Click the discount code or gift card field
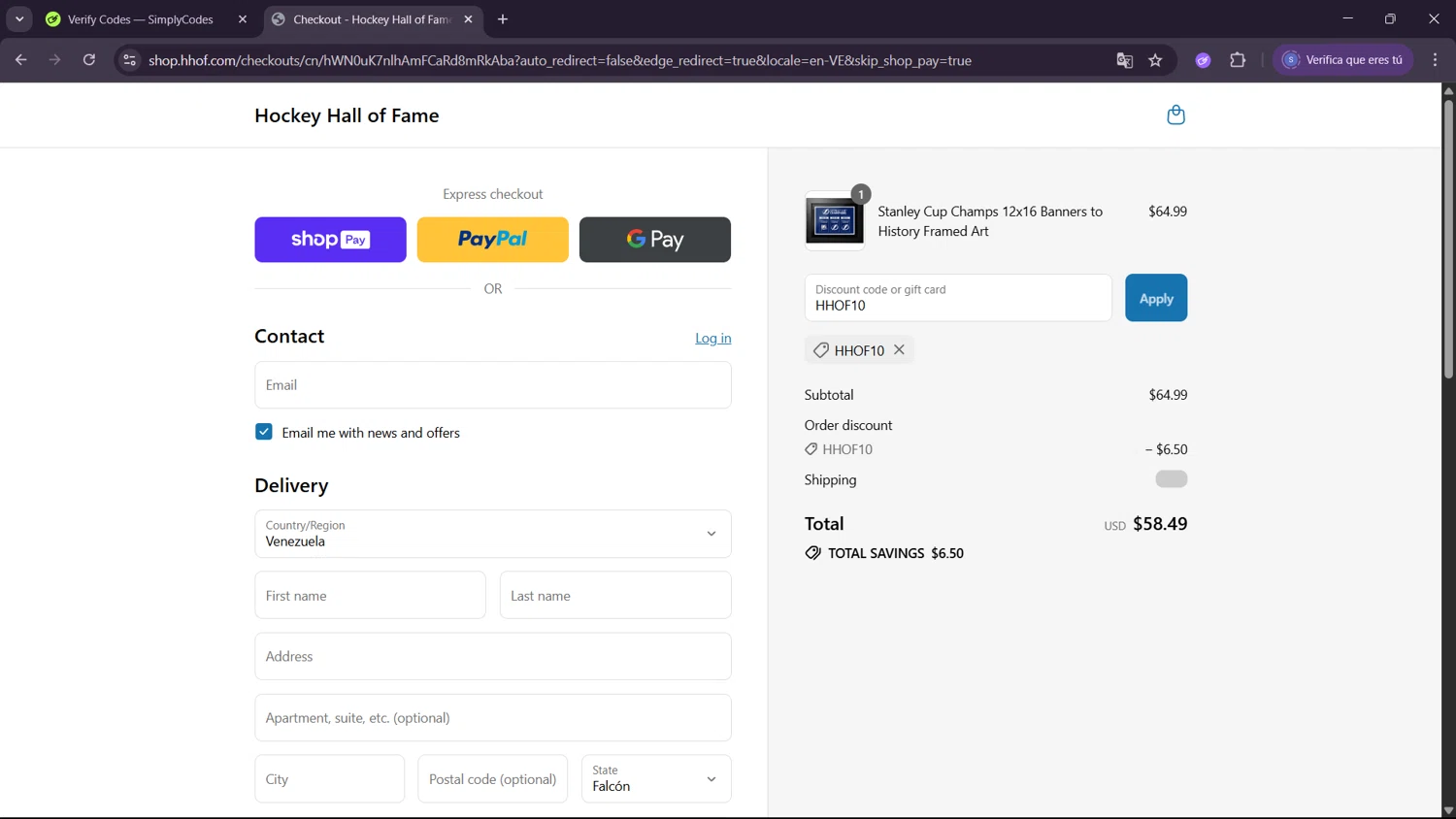Image resolution: width=1456 pixels, height=819 pixels. coord(958,298)
